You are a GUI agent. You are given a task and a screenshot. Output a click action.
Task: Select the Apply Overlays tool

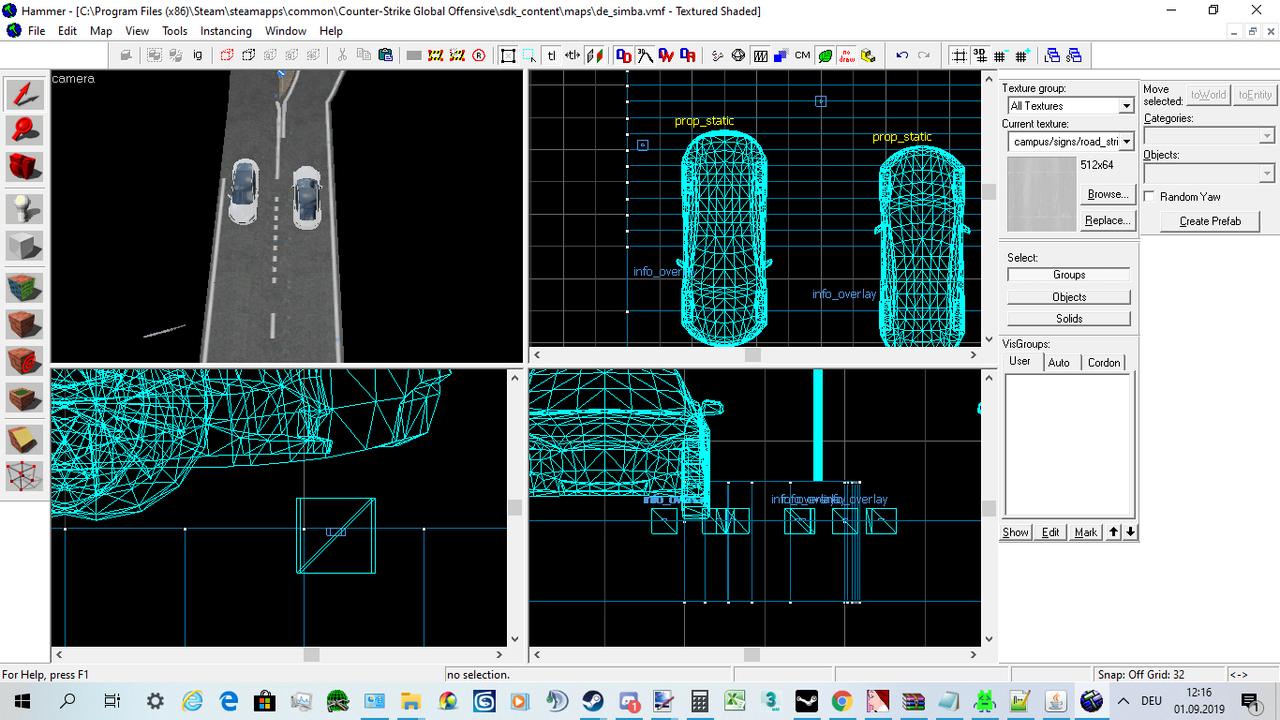(26, 397)
